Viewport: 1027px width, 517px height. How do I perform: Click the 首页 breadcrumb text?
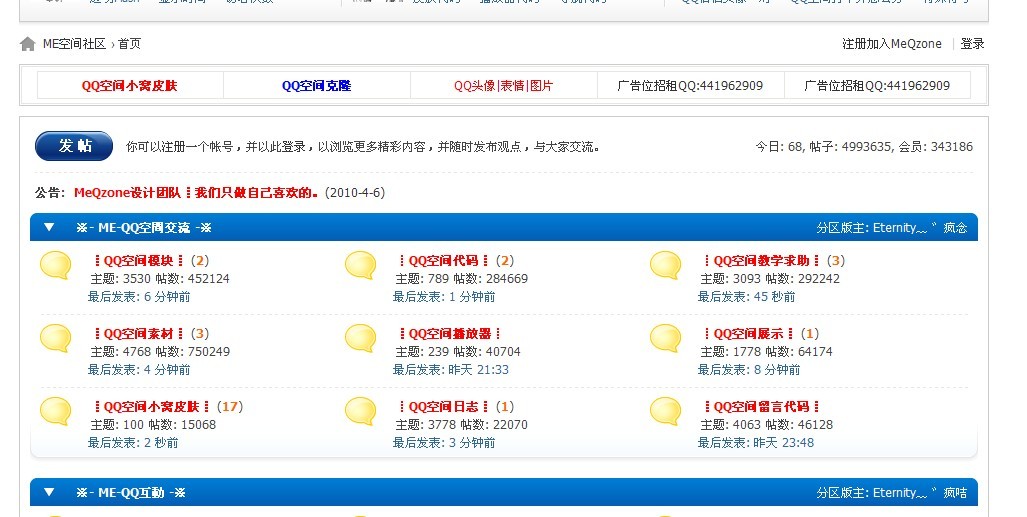(129, 44)
